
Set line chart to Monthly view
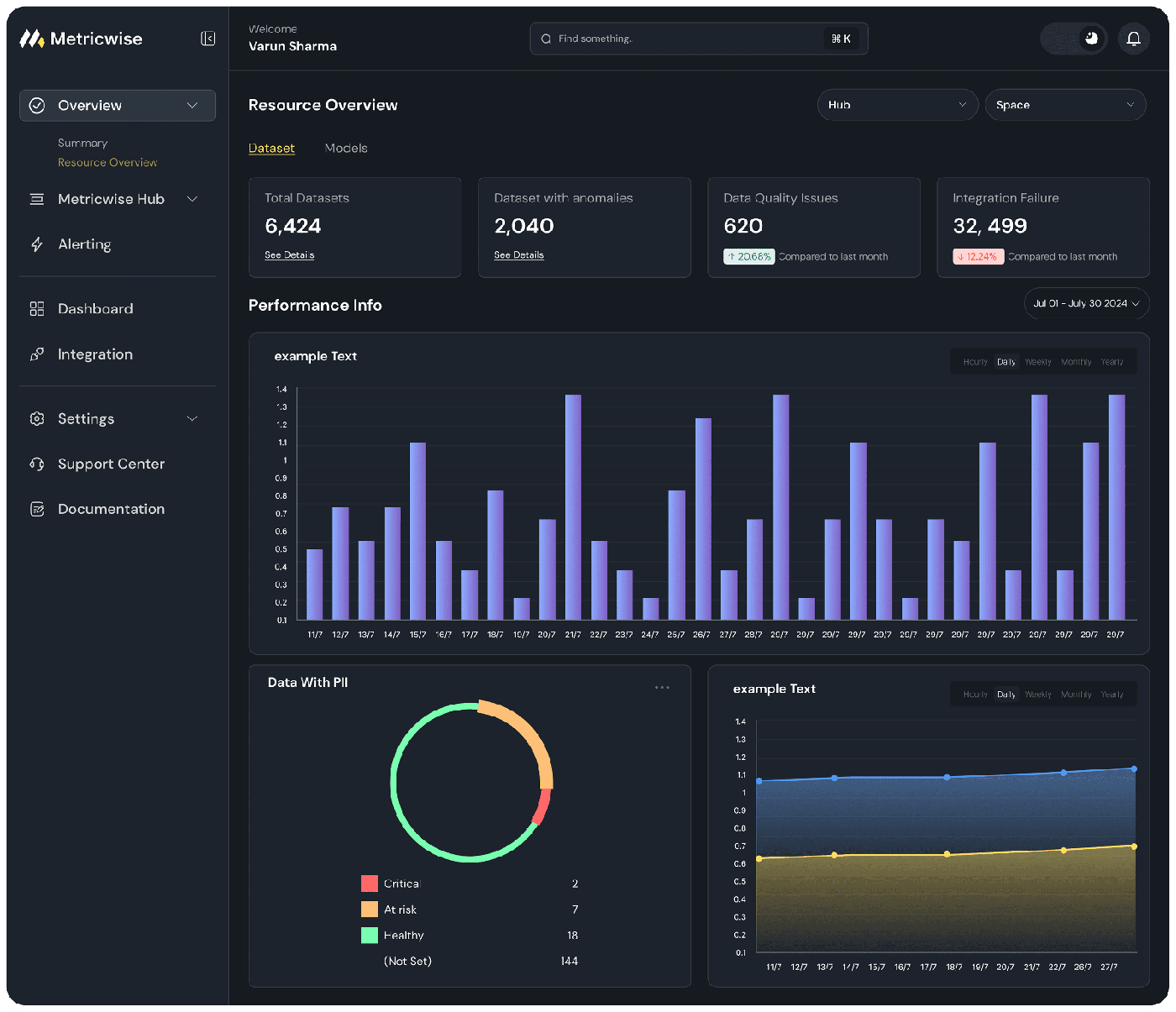pos(1076,695)
